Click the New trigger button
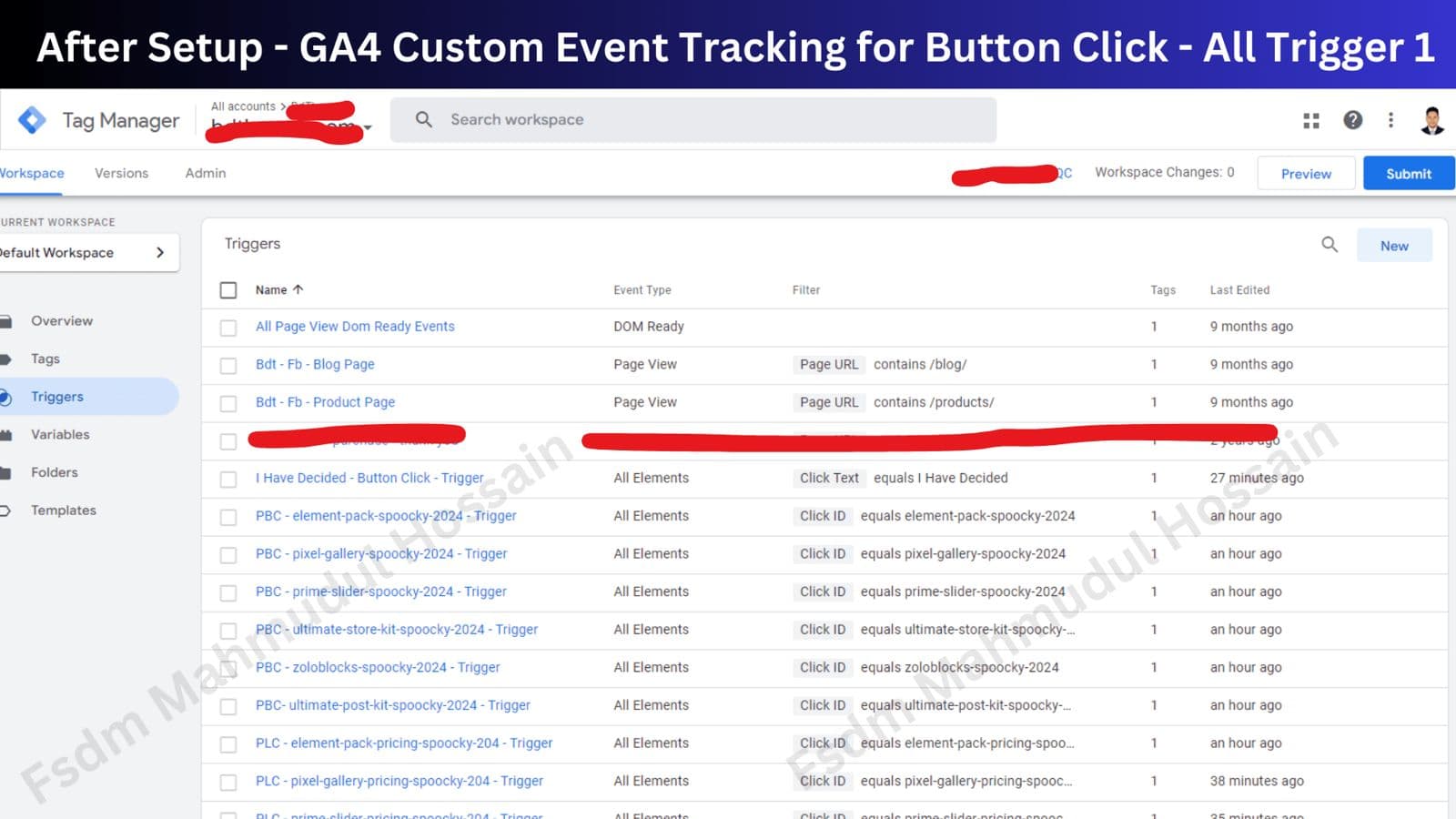 pyautogui.click(x=1394, y=246)
